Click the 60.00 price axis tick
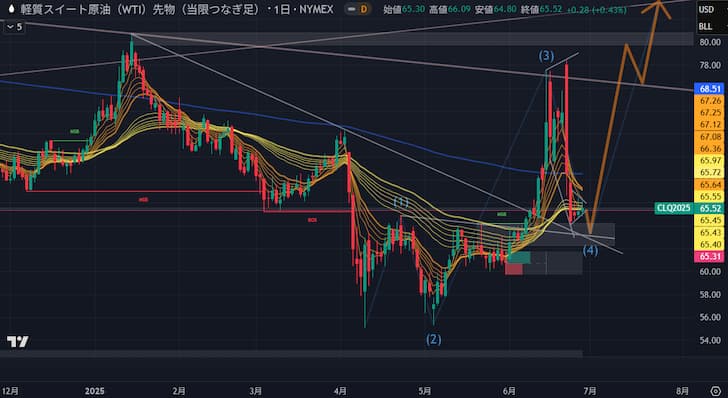728x398 pixels. coord(710,272)
